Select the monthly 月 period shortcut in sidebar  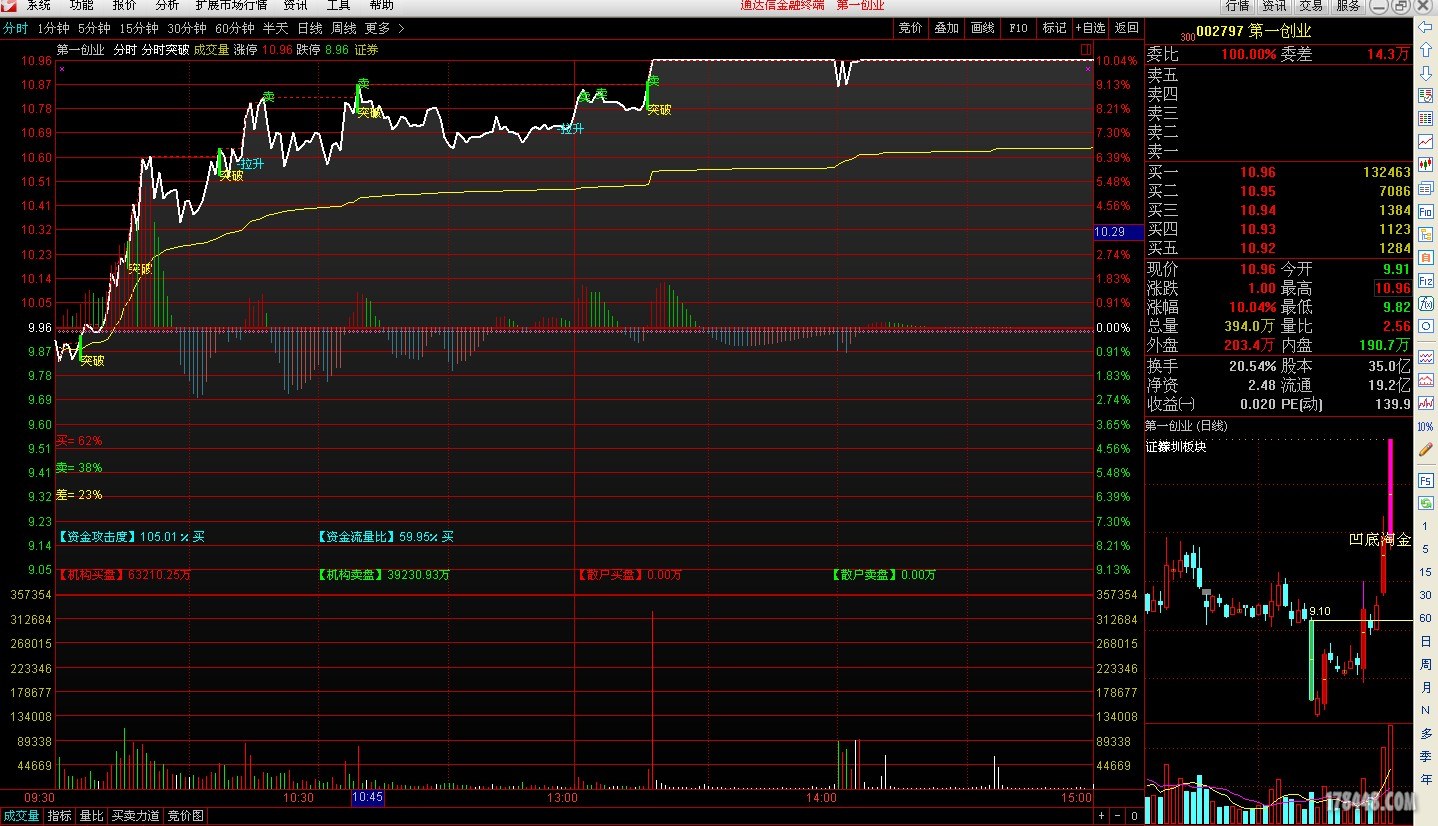click(1426, 687)
